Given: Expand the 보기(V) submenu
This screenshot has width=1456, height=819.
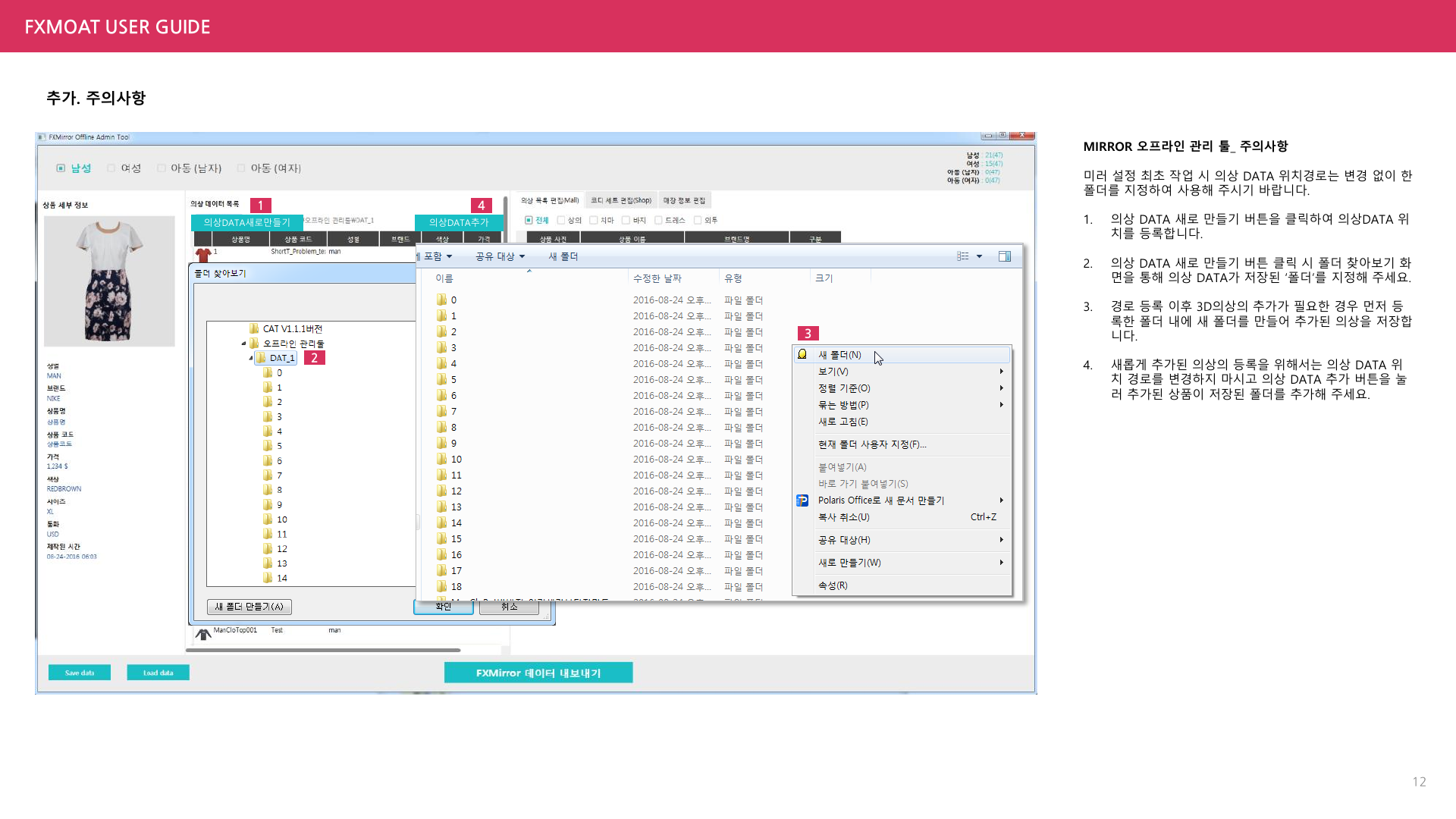Looking at the screenshot, I should pyautogui.click(x=902, y=372).
